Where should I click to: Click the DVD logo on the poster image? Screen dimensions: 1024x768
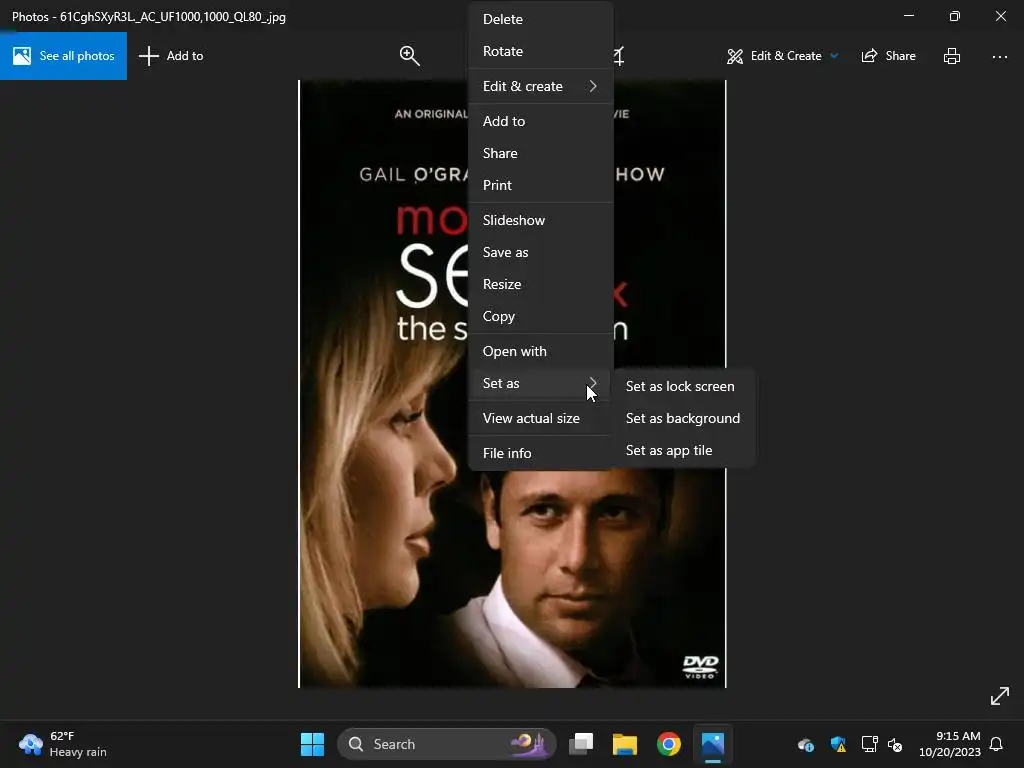click(x=701, y=667)
